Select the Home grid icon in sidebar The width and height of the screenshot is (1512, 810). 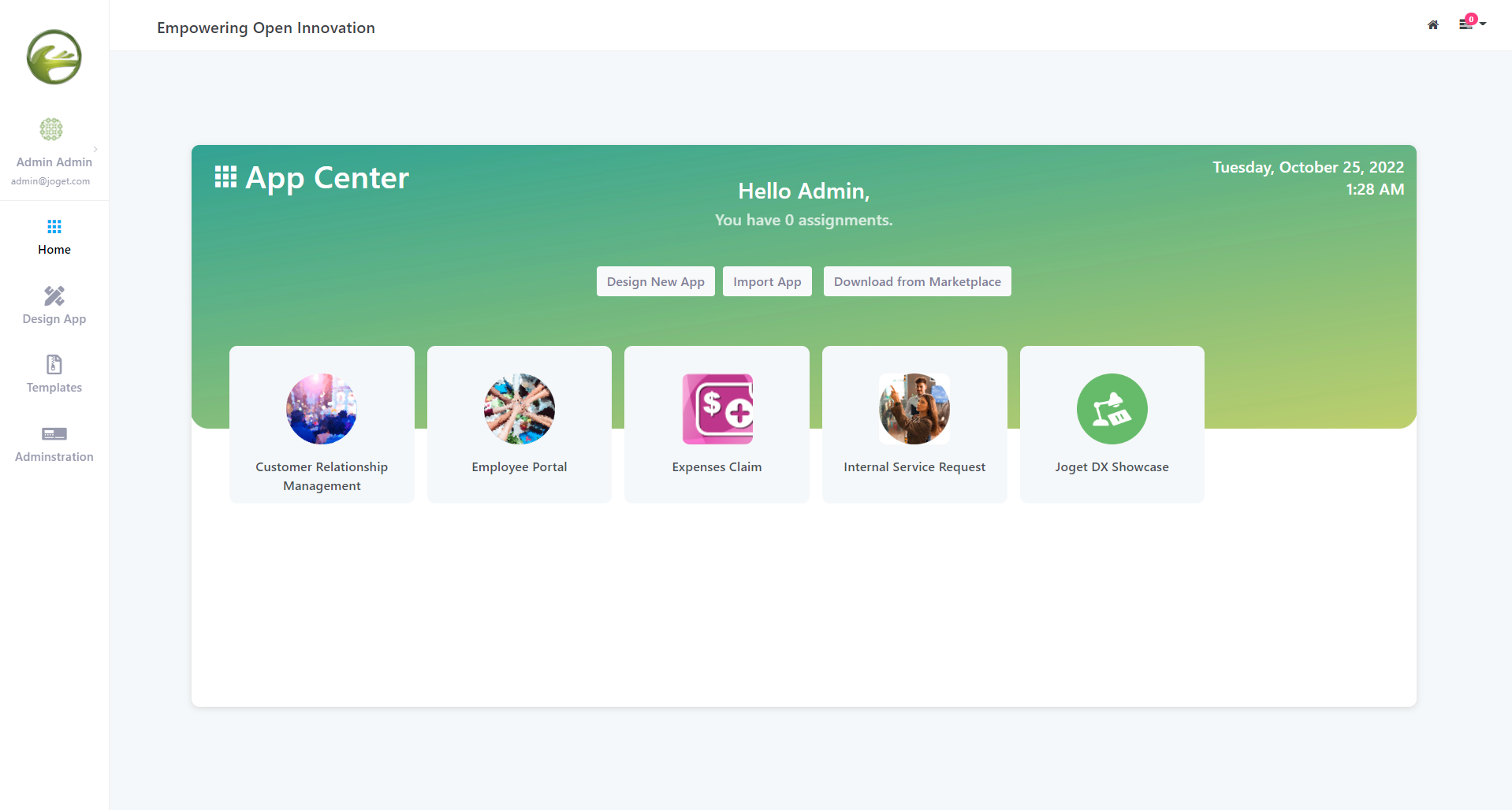[54, 227]
